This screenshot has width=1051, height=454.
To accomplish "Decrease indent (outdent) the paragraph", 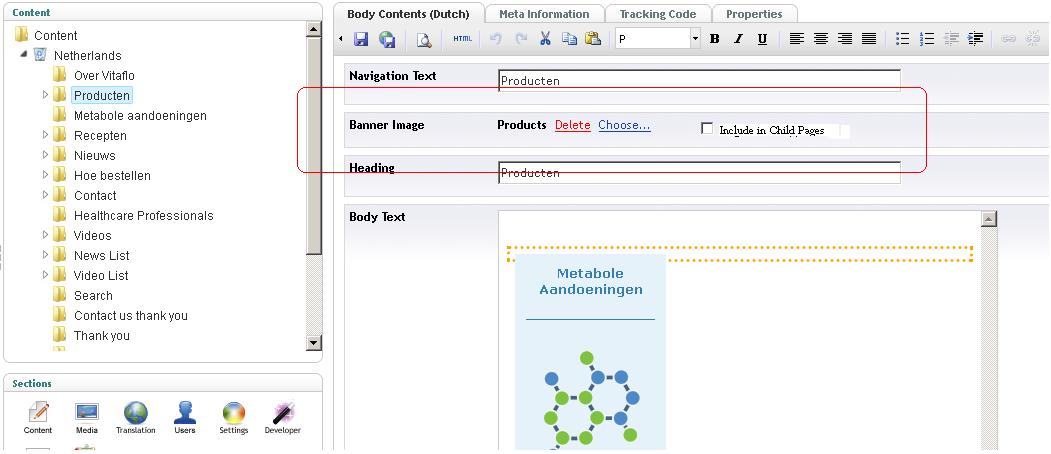I will tap(951, 39).
